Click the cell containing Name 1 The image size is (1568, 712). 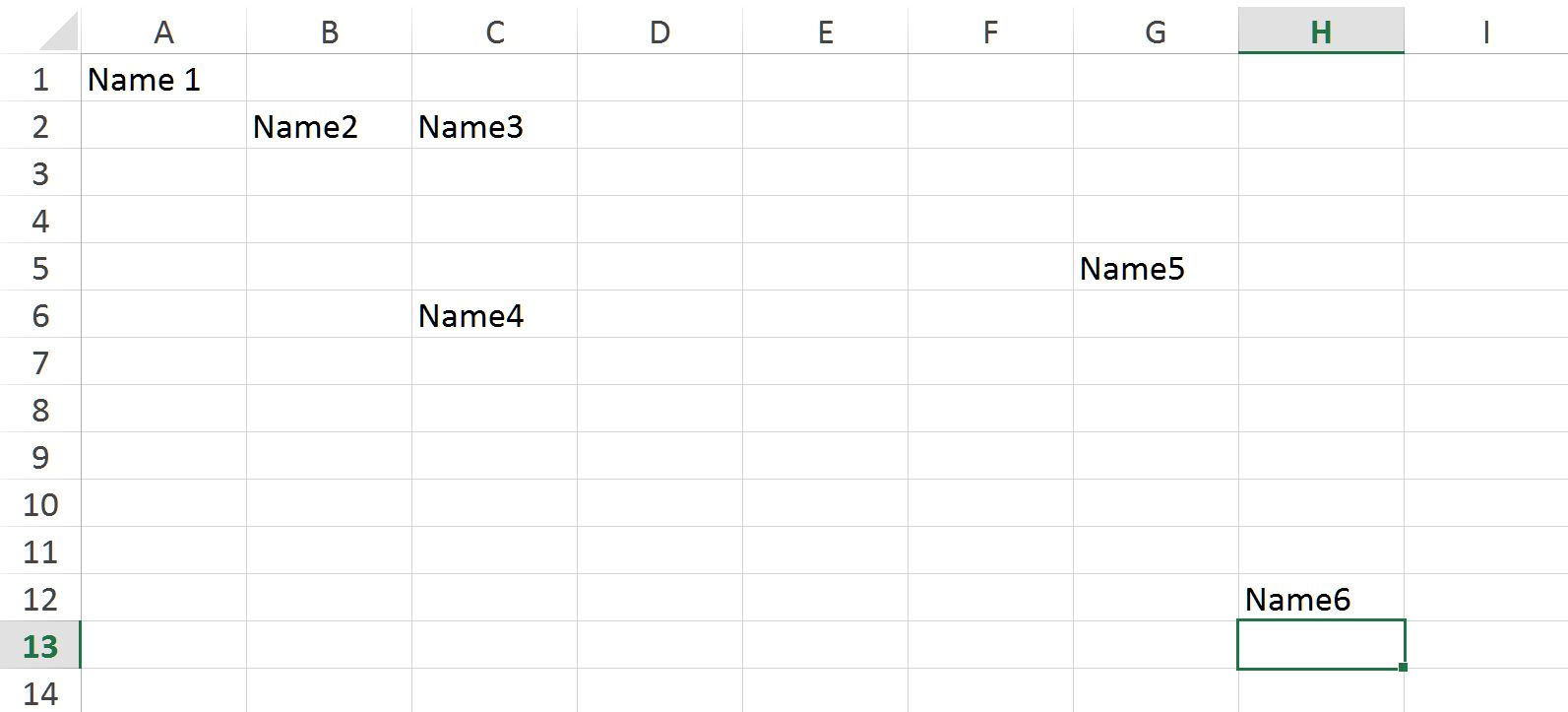tap(163, 79)
